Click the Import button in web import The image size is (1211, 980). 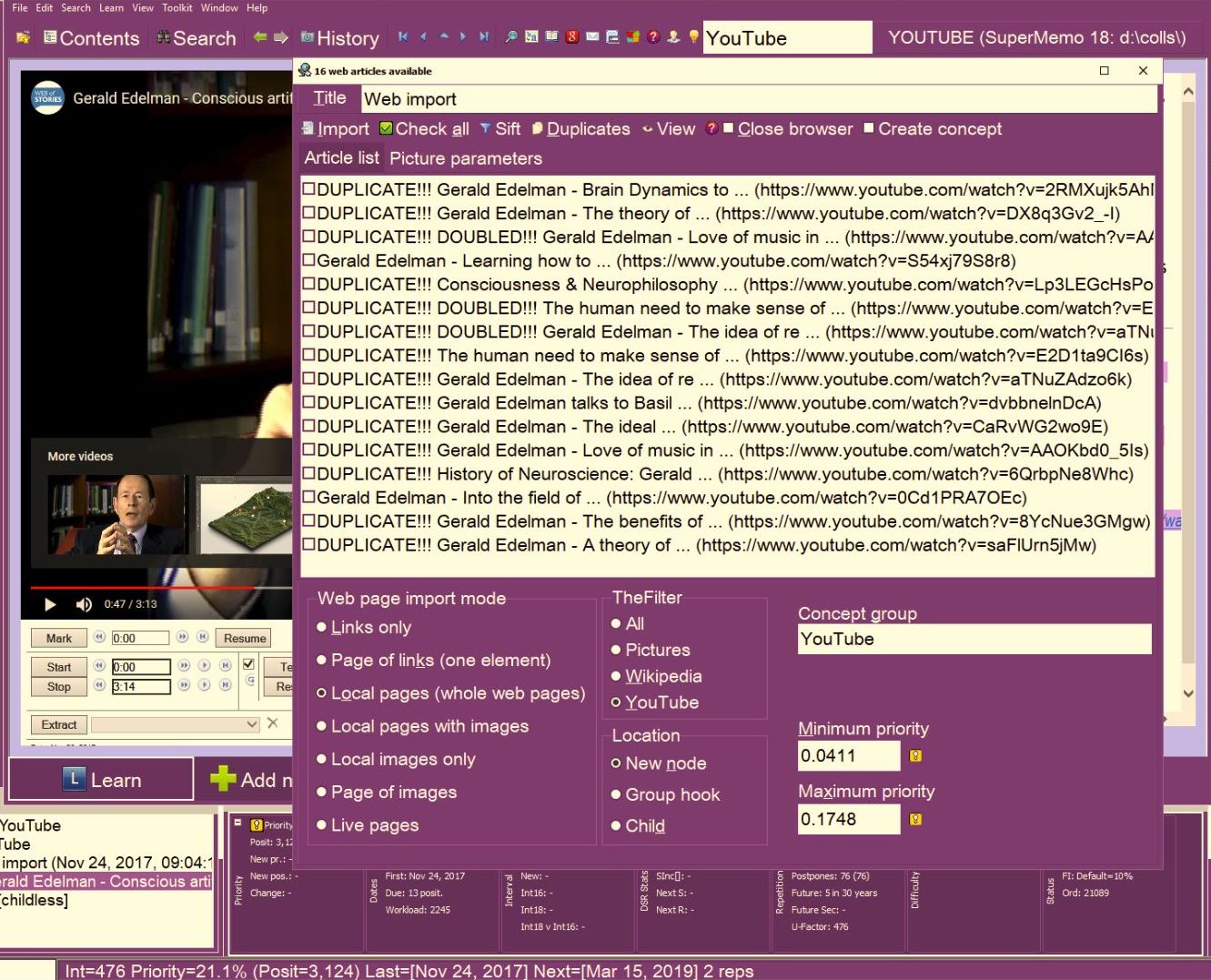tap(335, 128)
